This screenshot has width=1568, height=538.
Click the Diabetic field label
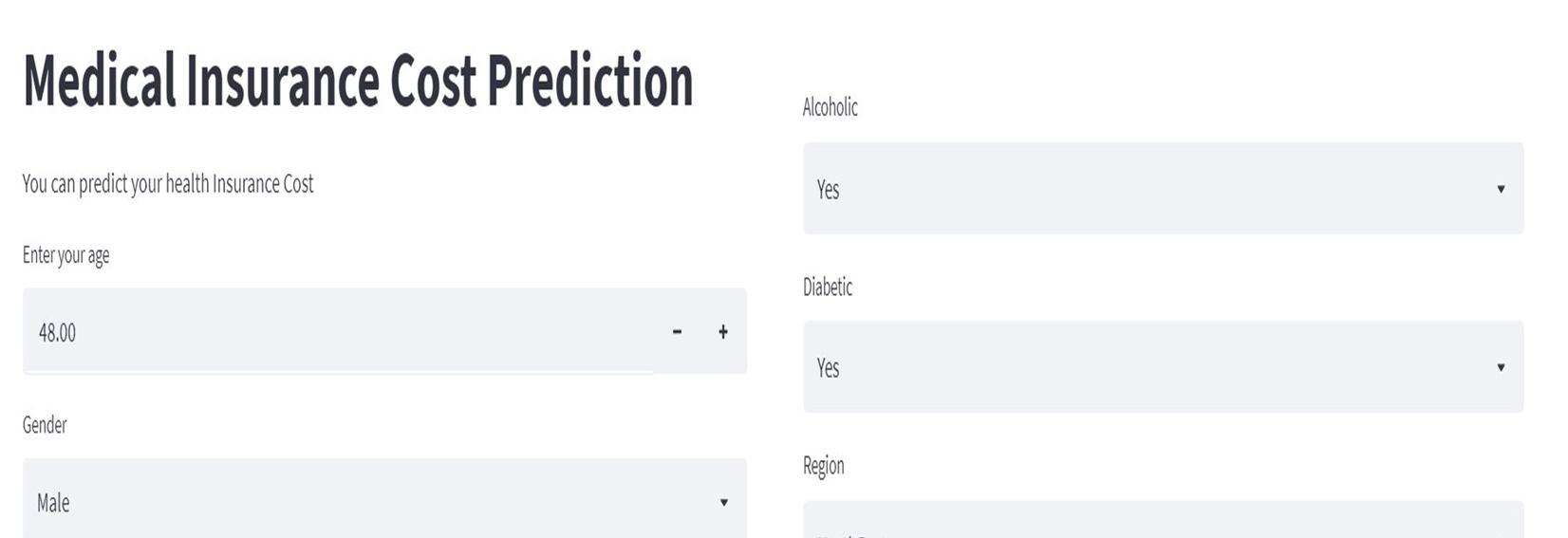point(828,287)
